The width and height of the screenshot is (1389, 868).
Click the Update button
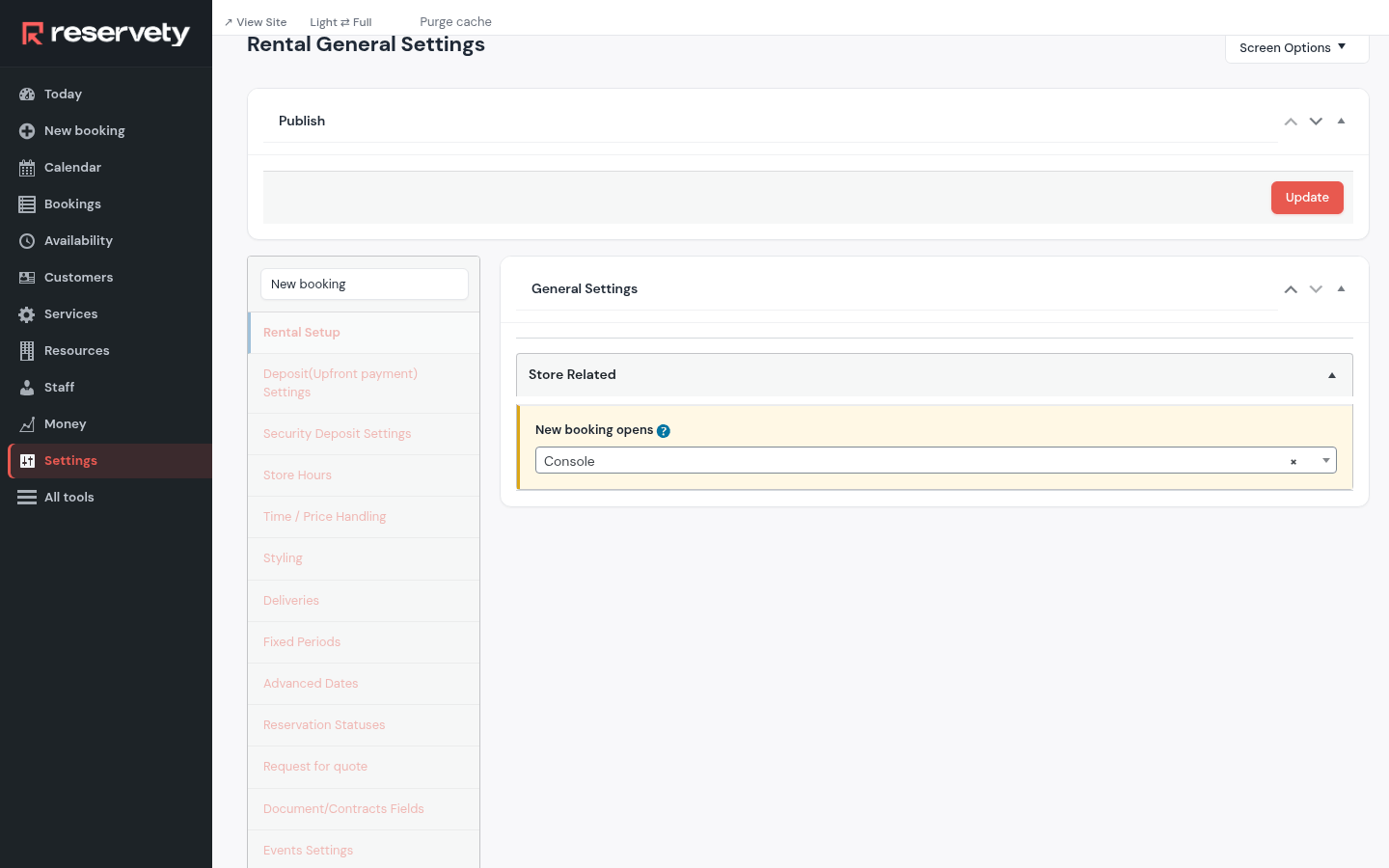pyautogui.click(x=1307, y=198)
